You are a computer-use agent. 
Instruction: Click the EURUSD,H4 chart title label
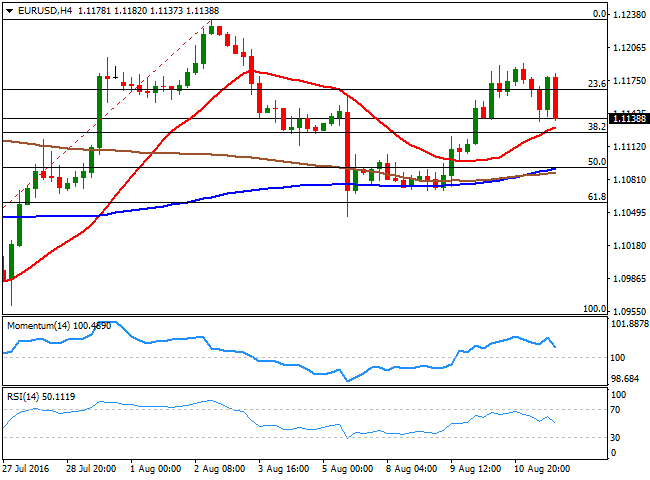38,10
